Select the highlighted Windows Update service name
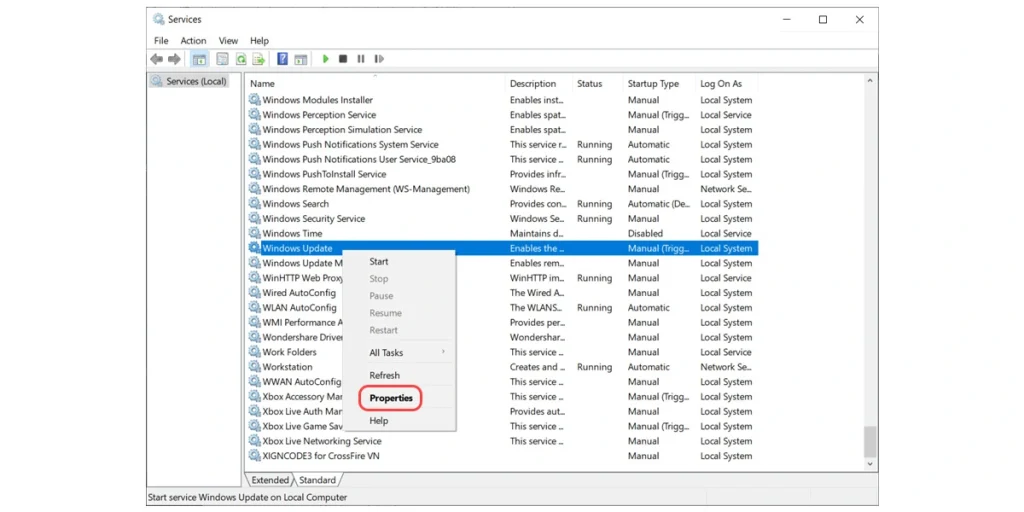This screenshot has height=512, width=1024. click(297, 248)
